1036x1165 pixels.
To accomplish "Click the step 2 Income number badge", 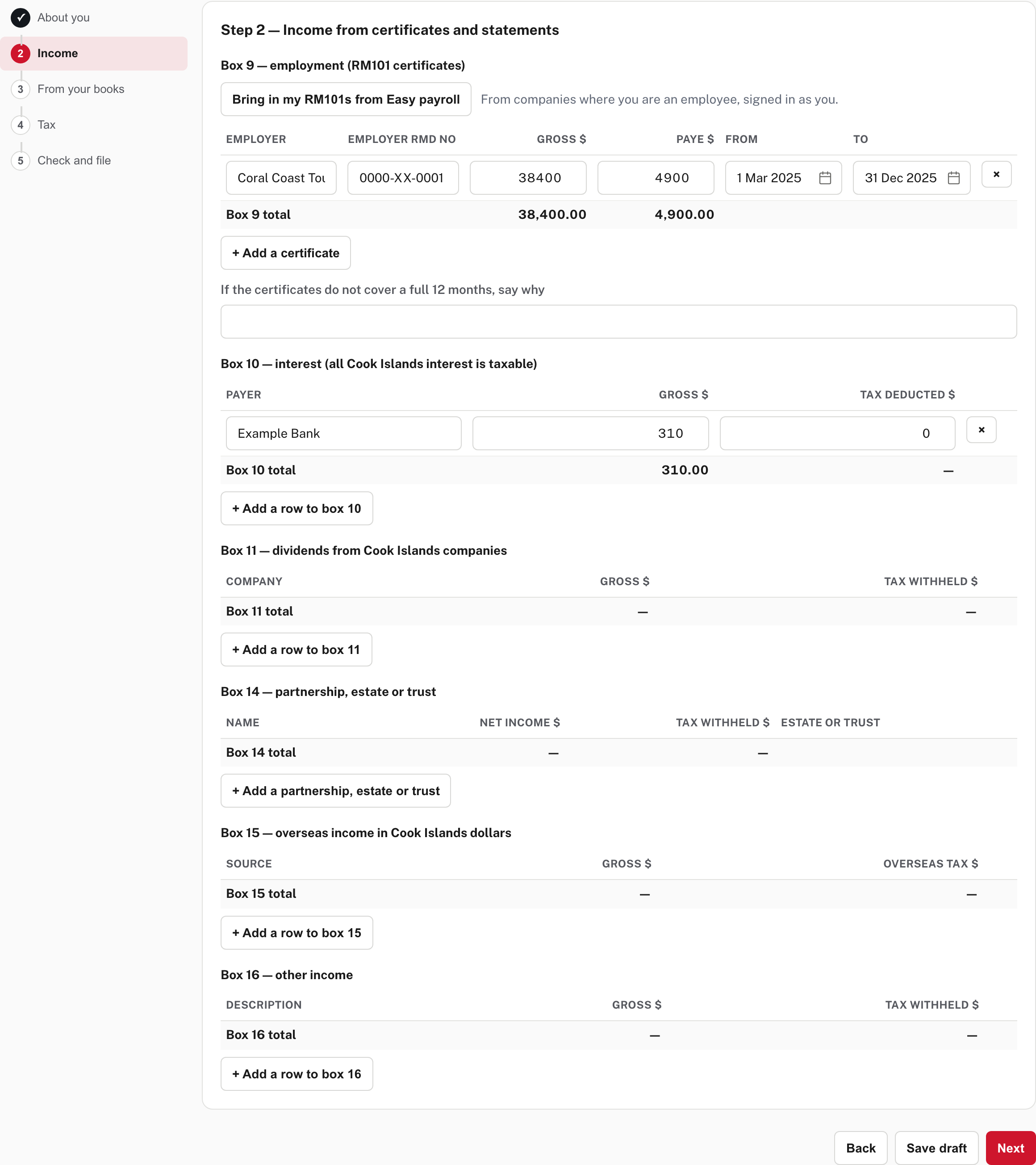I will tap(21, 54).
